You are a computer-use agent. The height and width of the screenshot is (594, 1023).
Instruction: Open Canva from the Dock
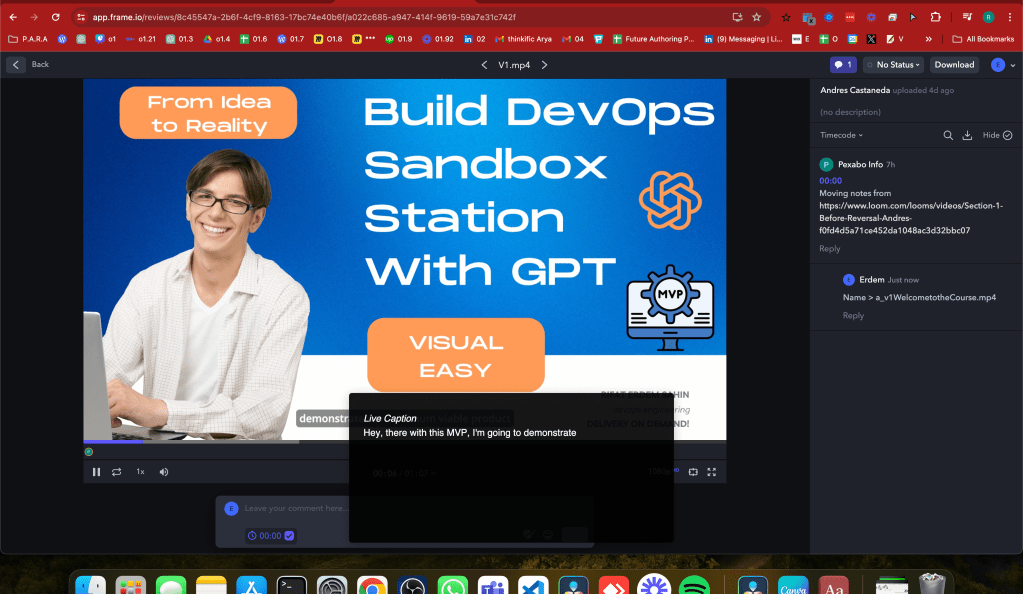793,586
